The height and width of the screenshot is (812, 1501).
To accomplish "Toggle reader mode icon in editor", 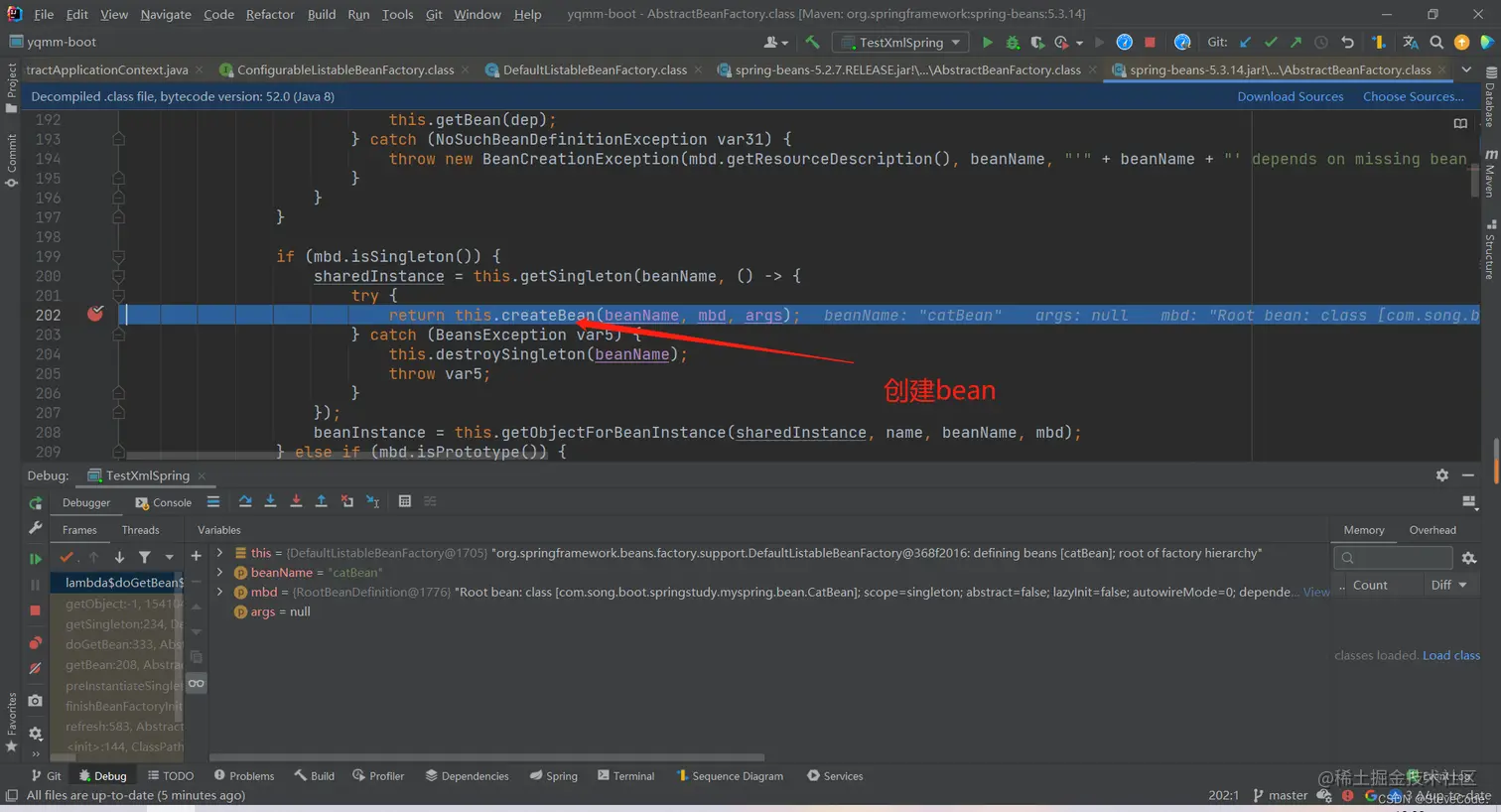I will (1460, 124).
